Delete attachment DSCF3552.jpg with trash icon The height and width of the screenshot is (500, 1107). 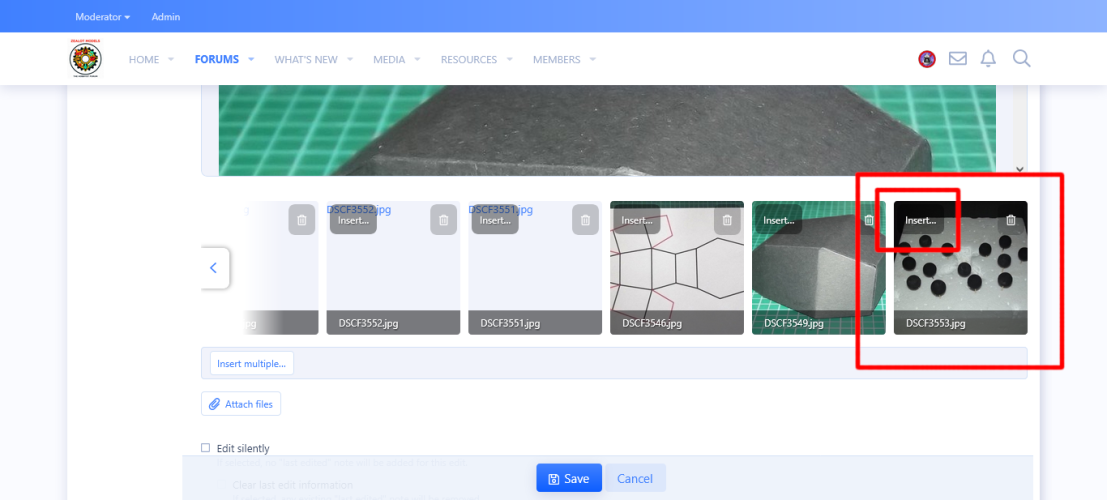click(x=443, y=220)
